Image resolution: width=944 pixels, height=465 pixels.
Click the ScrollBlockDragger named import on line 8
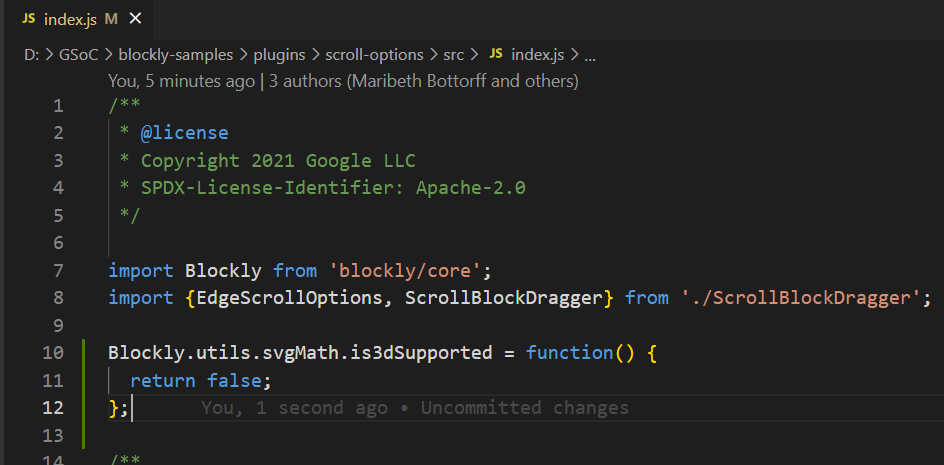pyautogui.click(x=503, y=298)
